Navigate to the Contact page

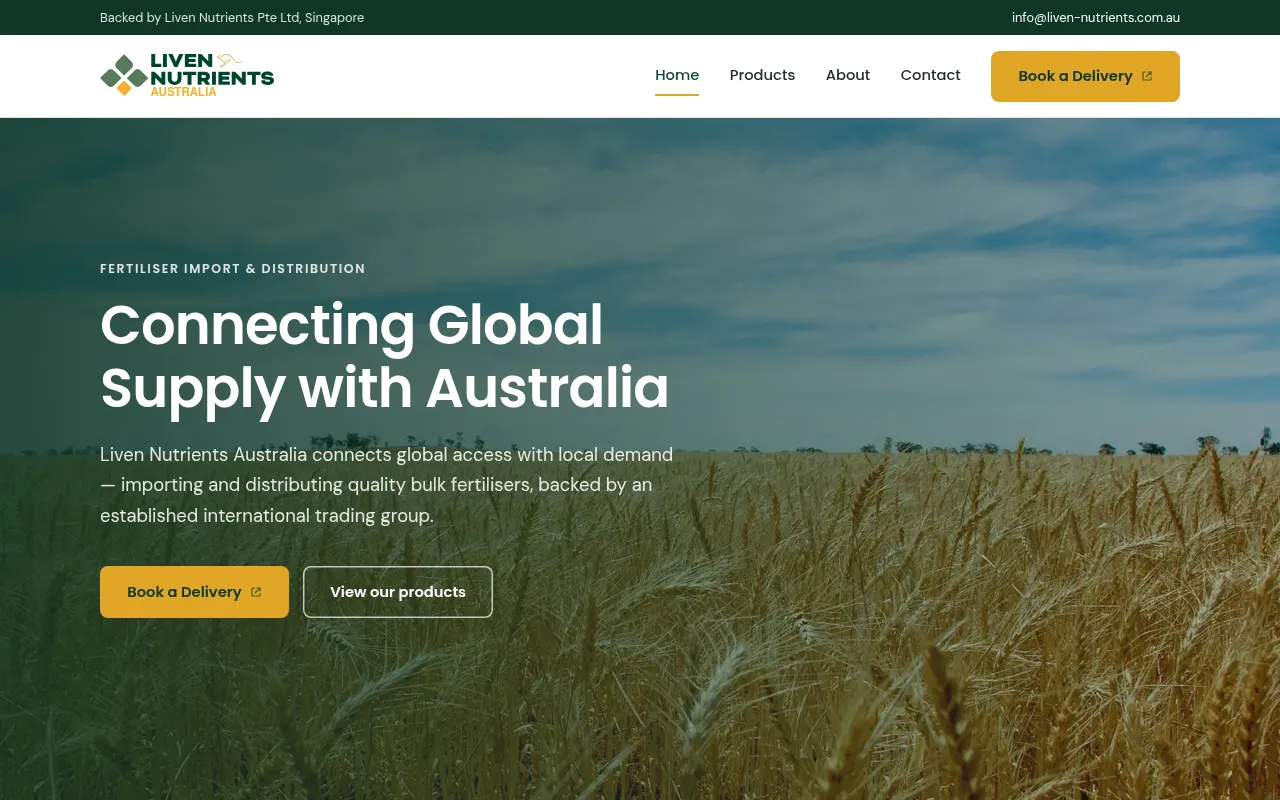coord(930,76)
